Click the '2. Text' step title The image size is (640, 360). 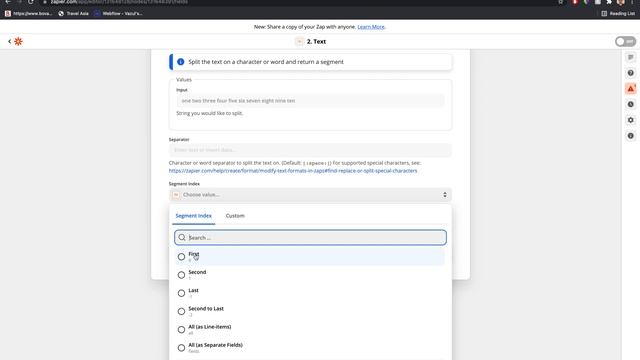[316, 41]
